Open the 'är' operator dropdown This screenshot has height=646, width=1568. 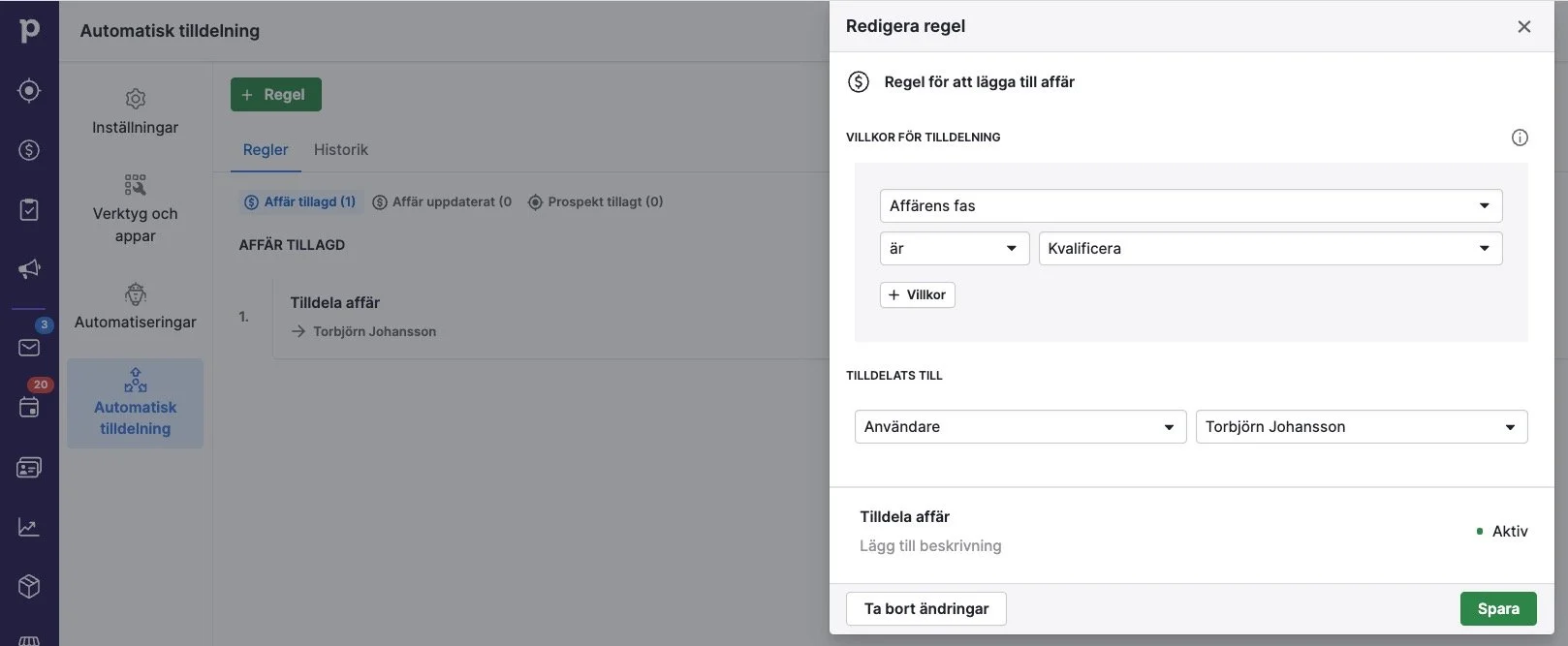pos(954,248)
